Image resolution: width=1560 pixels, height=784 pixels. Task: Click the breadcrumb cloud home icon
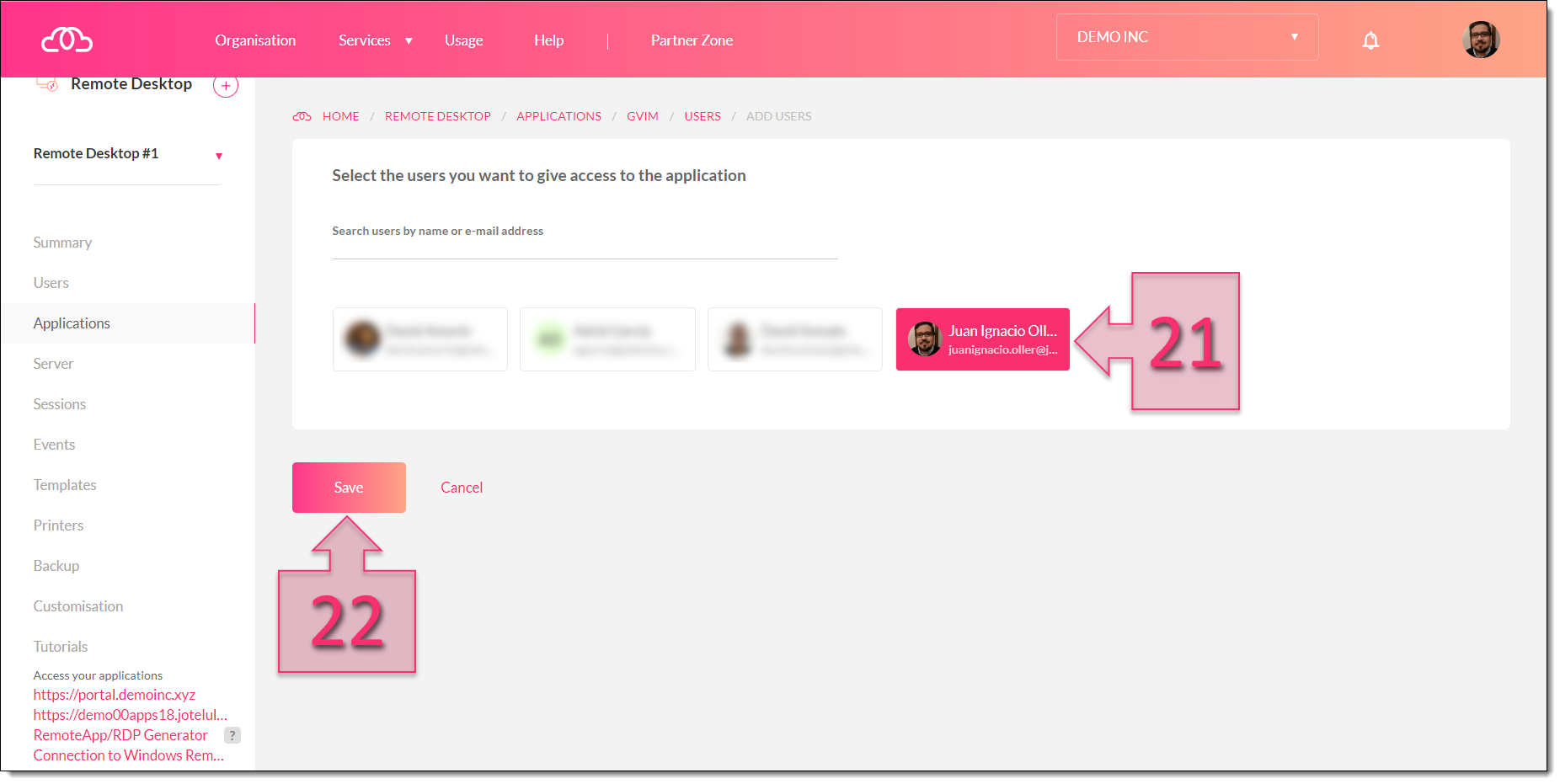[x=302, y=116]
